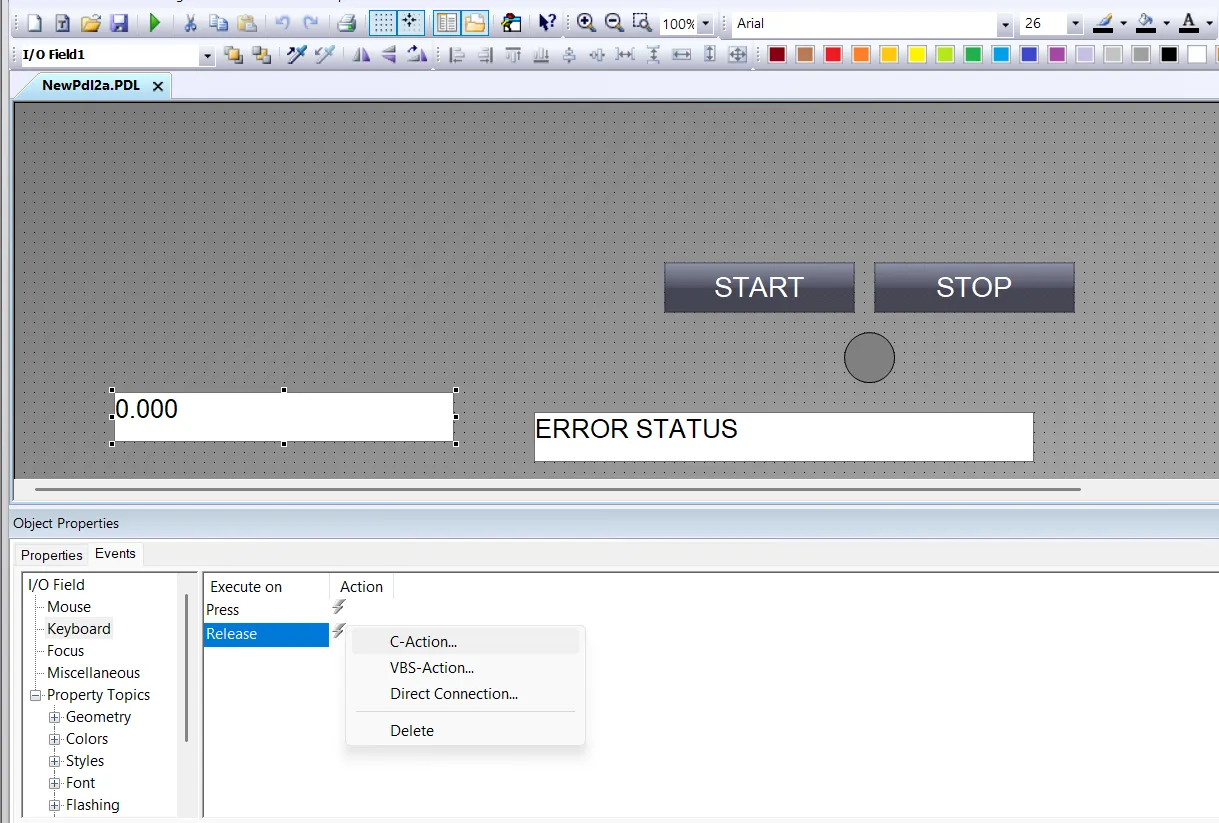The image size is (1219, 823).
Task: Expand the Geometry property topic
Action: (x=57, y=717)
